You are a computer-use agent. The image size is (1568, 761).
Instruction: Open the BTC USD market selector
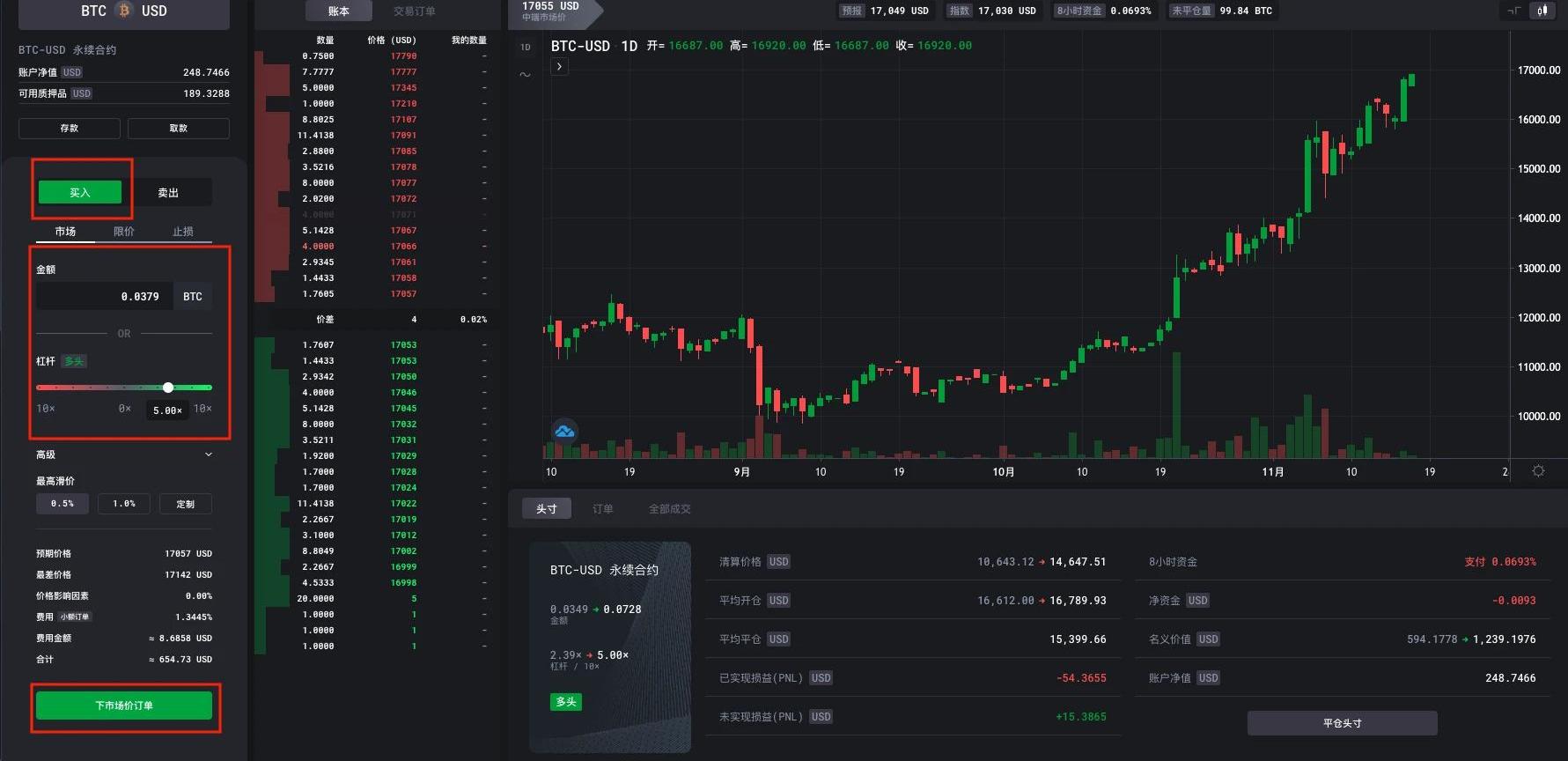(x=124, y=11)
